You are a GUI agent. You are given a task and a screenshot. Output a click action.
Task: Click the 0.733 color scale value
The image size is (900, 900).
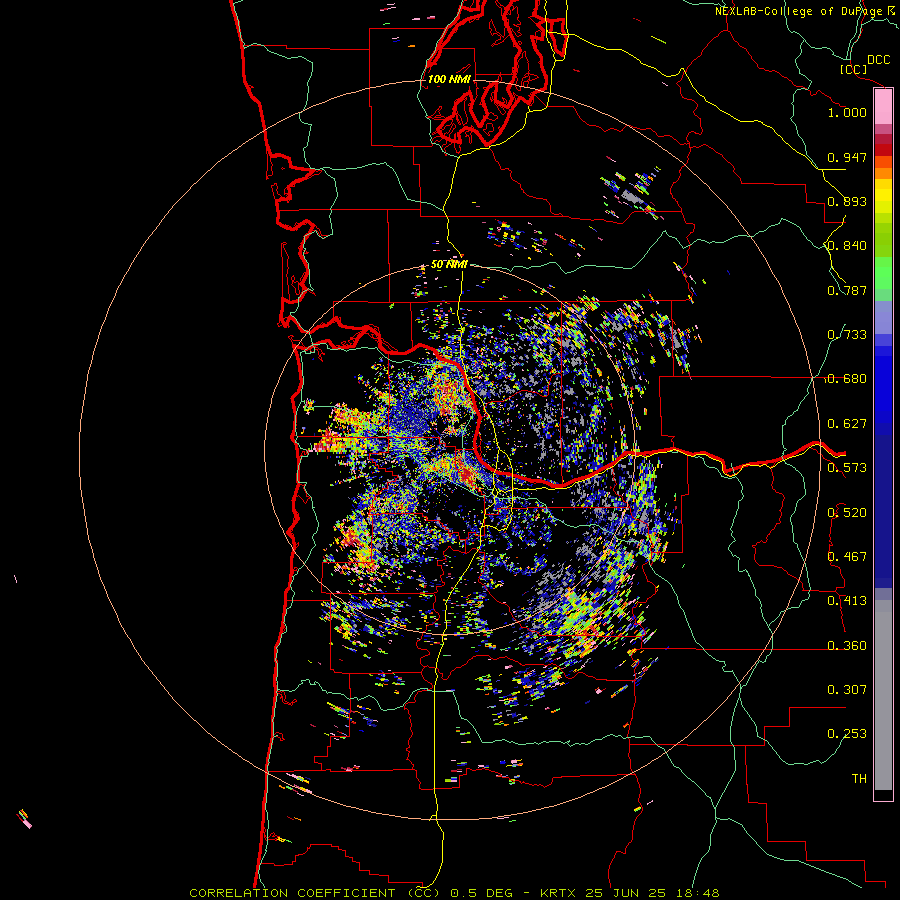(847, 335)
